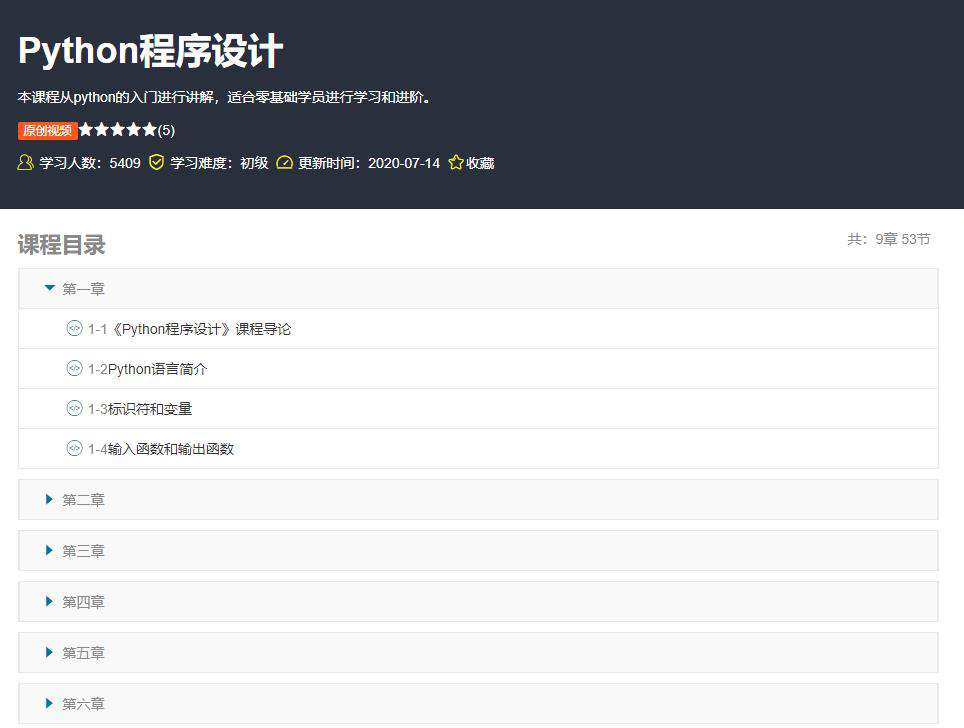Click the learner count person icon
Image resolution: width=964 pixels, height=728 pixels.
25,162
